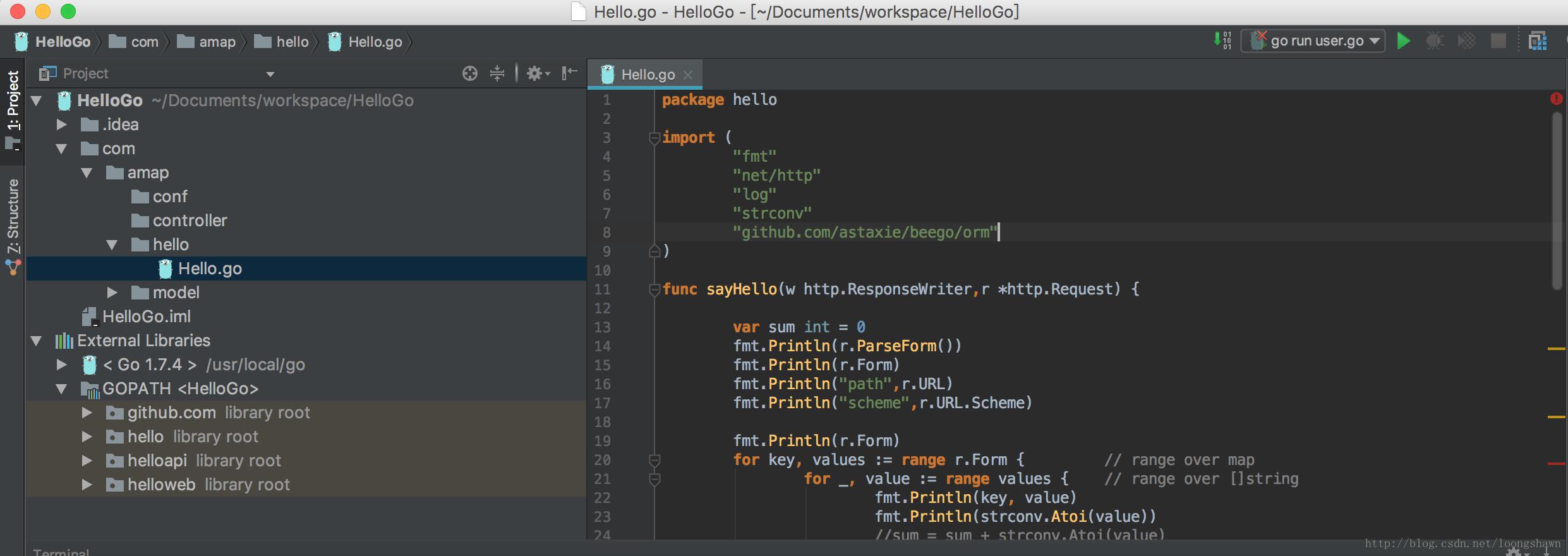Viewport: 1568px width, 556px height.
Task: Select the controller folder in the tree
Action: (190, 221)
